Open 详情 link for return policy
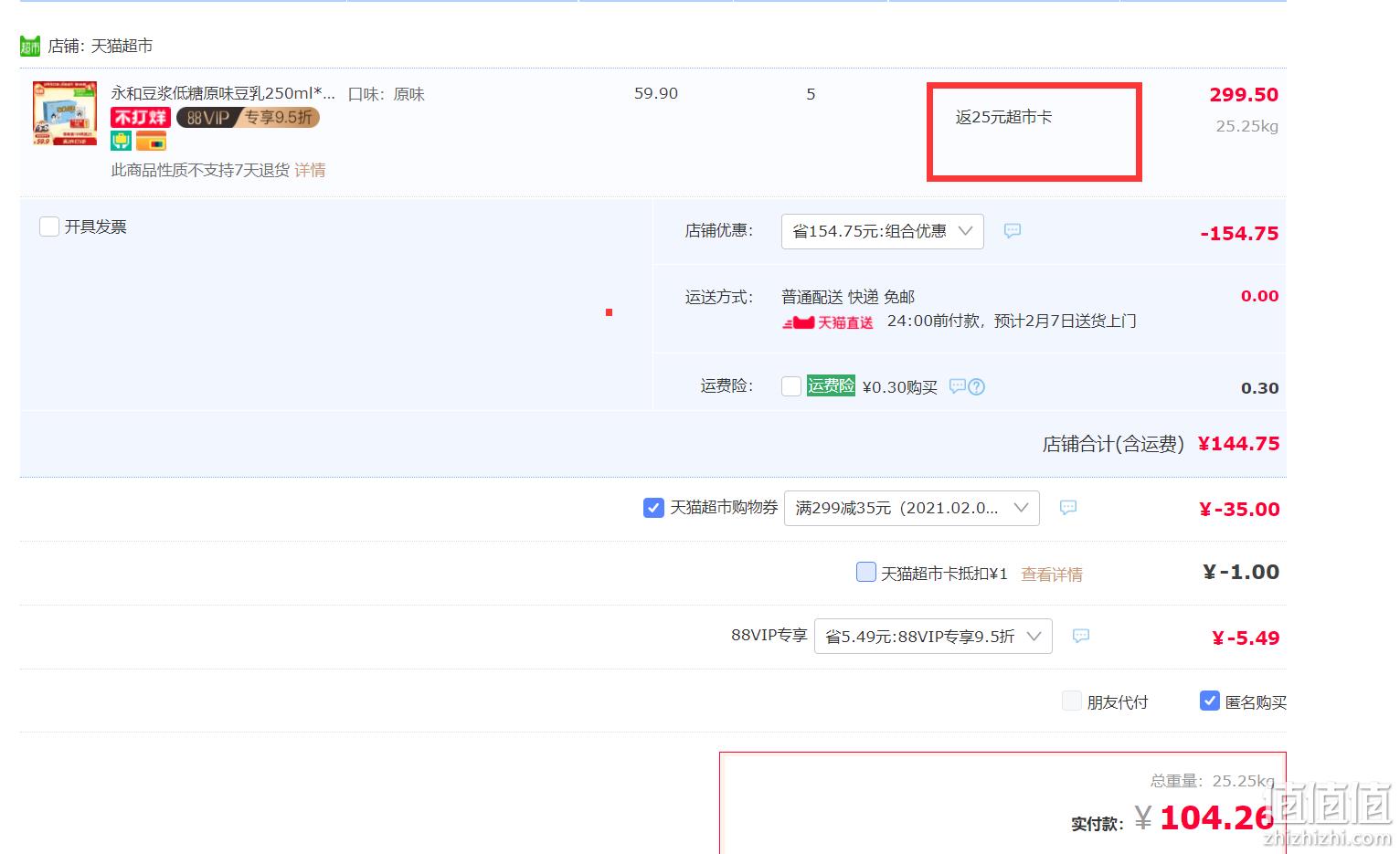 pos(310,170)
